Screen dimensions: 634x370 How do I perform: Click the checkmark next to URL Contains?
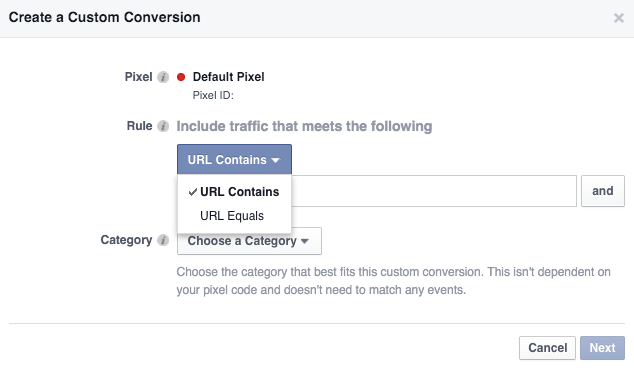[193, 192]
